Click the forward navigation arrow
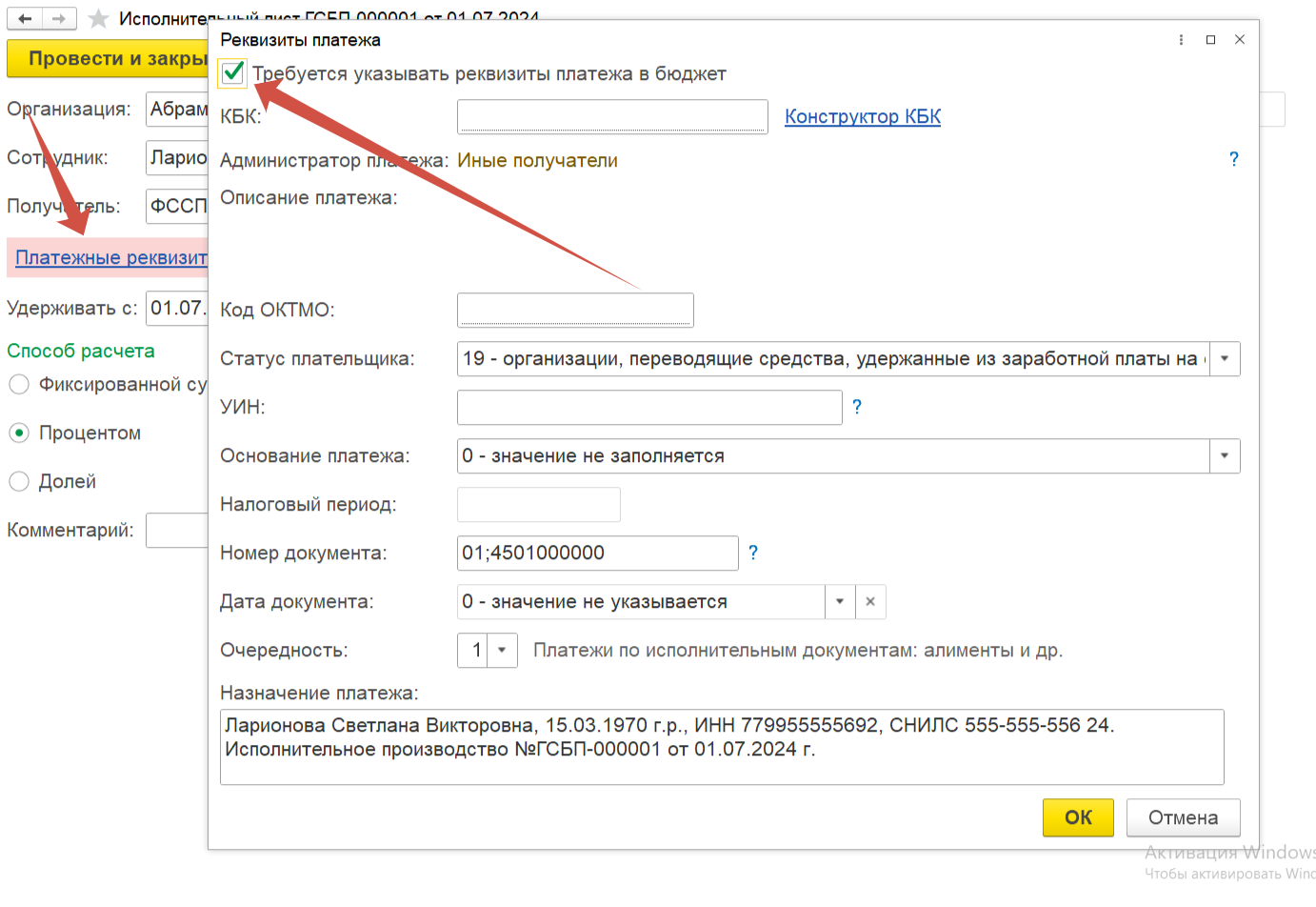Image resolution: width=1316 pixels, height=907 pixels. 59,18
